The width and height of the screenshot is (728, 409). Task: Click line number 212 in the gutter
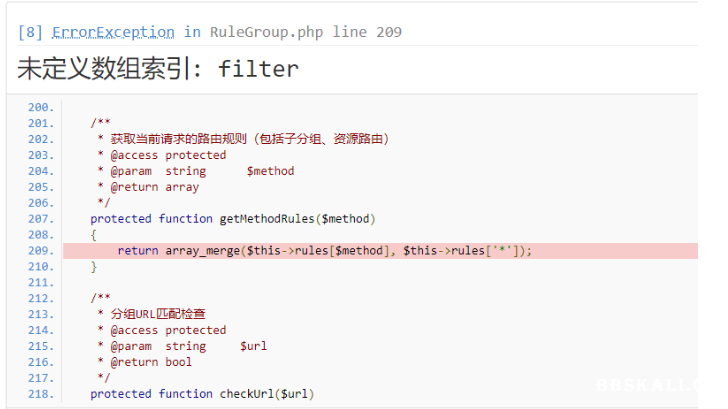pyautogui.click(x=40, y=298)
